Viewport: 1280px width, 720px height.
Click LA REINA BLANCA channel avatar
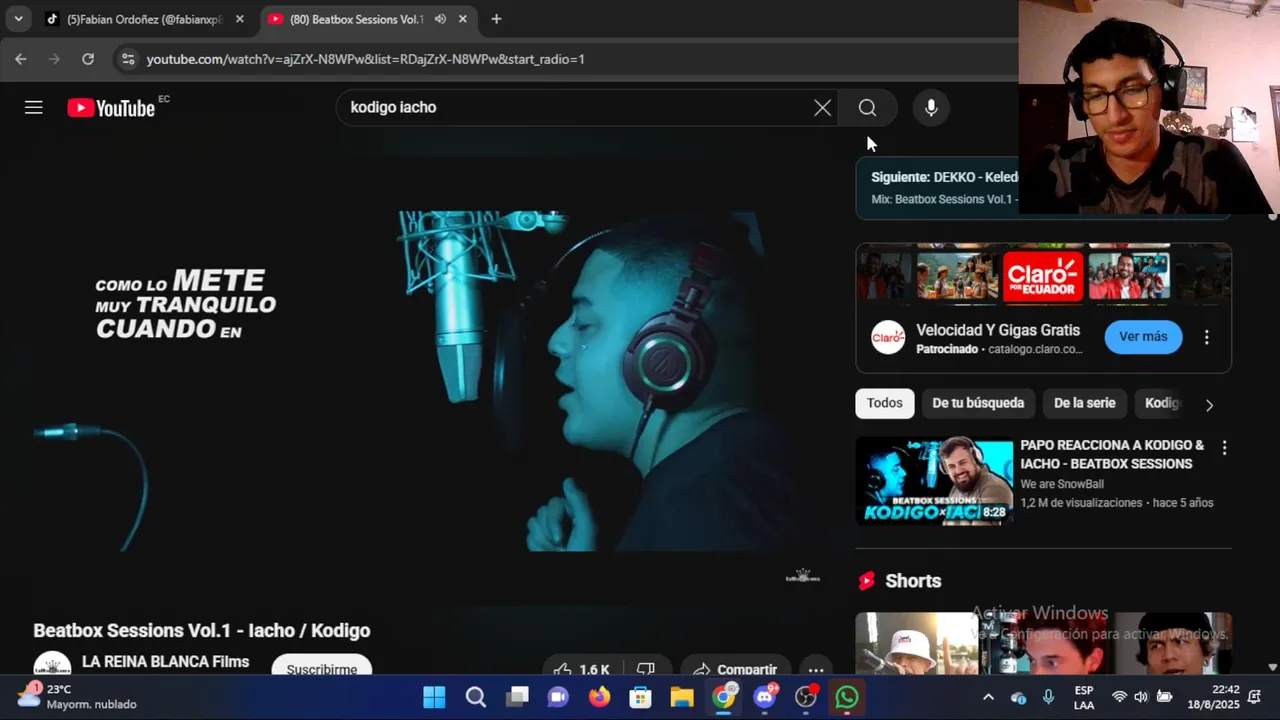52,664
